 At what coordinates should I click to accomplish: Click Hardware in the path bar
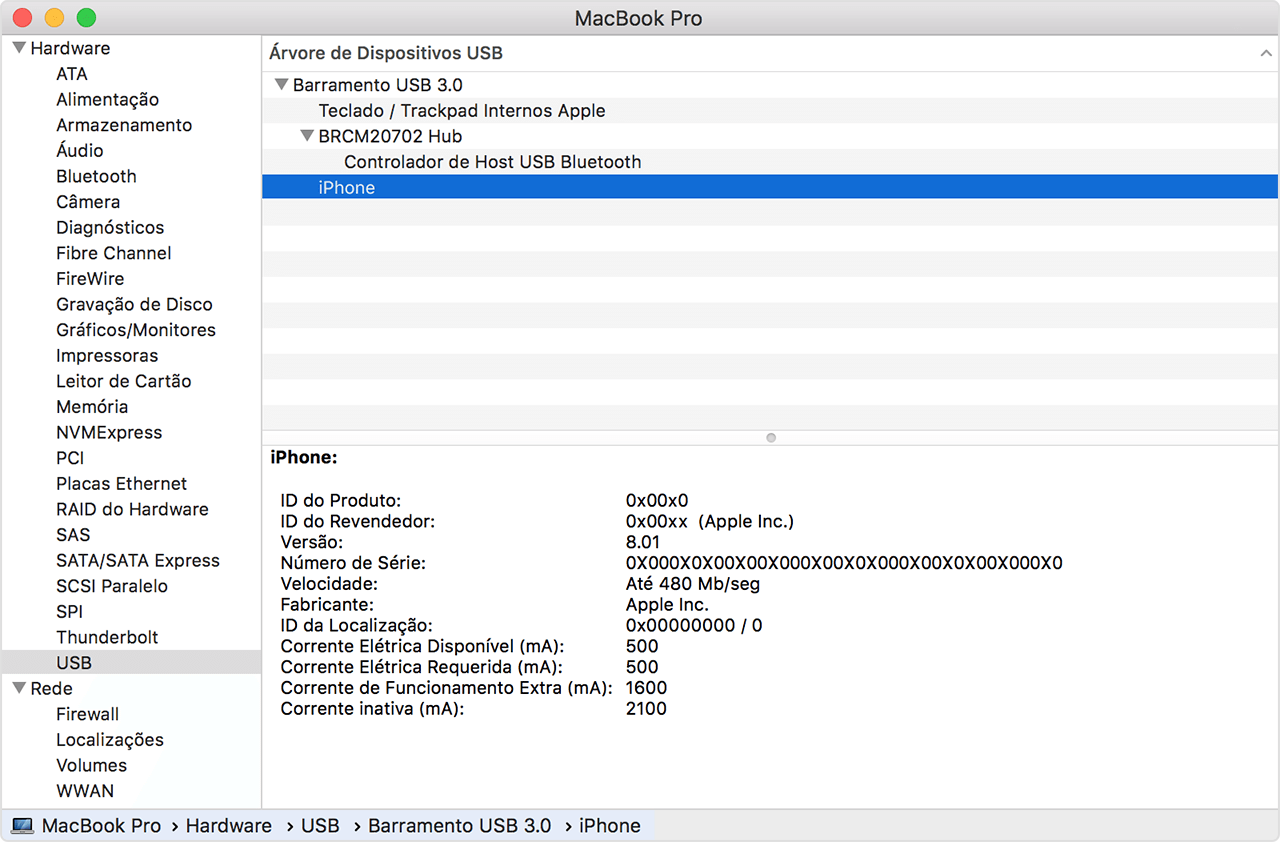[x=228, y=826]
